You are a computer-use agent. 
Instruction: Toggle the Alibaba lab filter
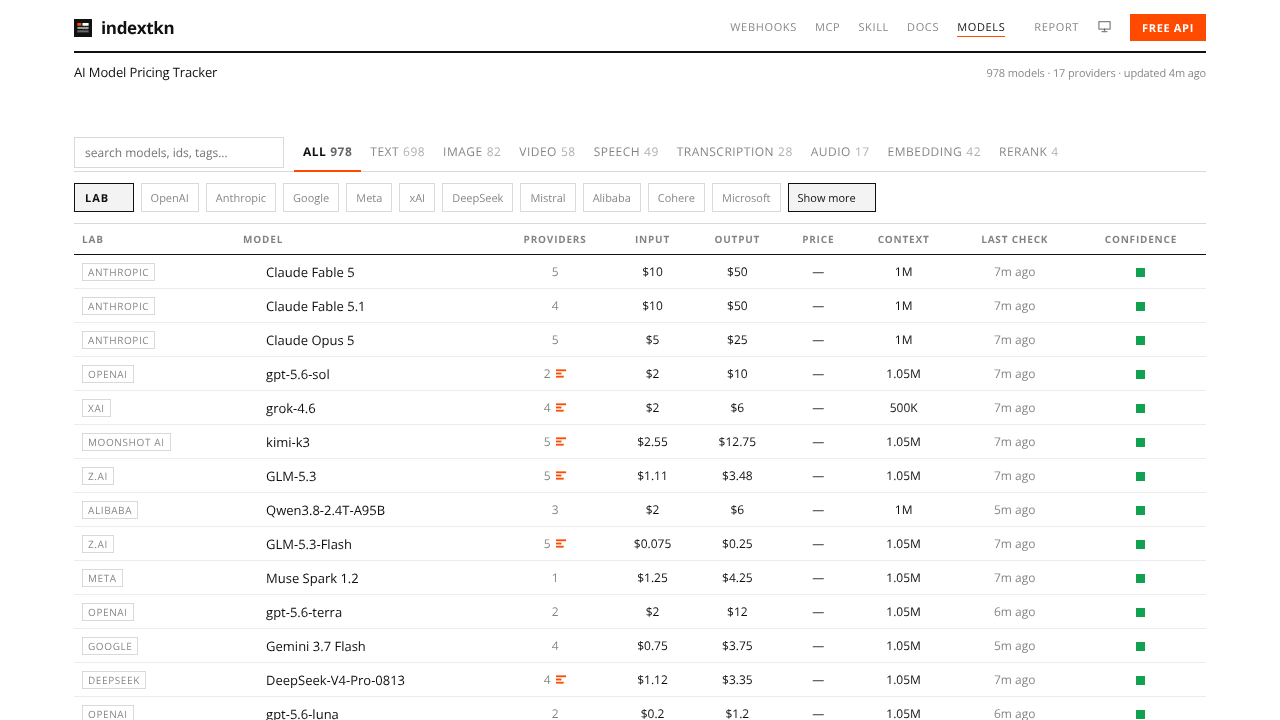tap(612, 198)
